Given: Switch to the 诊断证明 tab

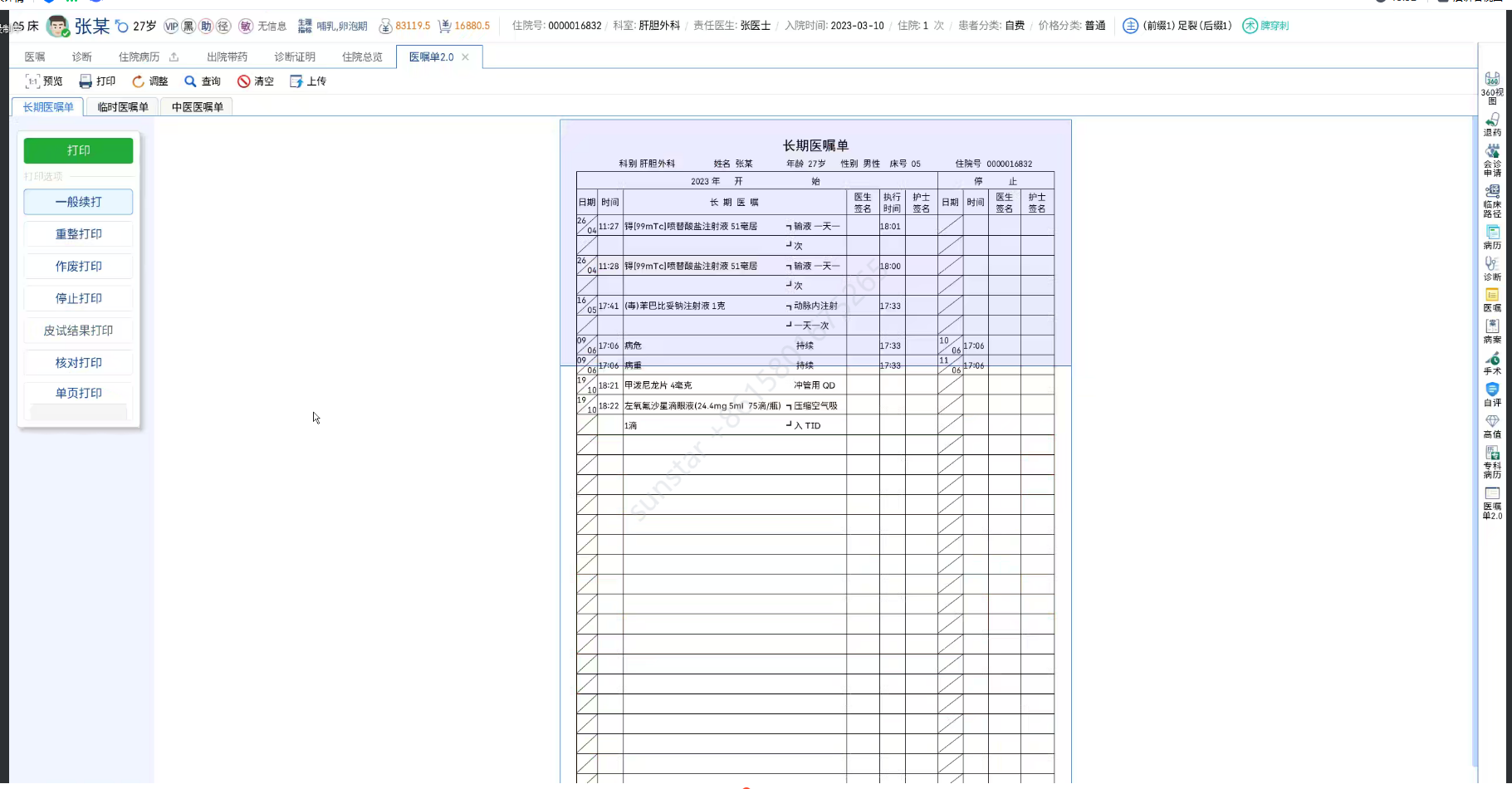Looking at the screenshot, I should click(x=295, y=57).
